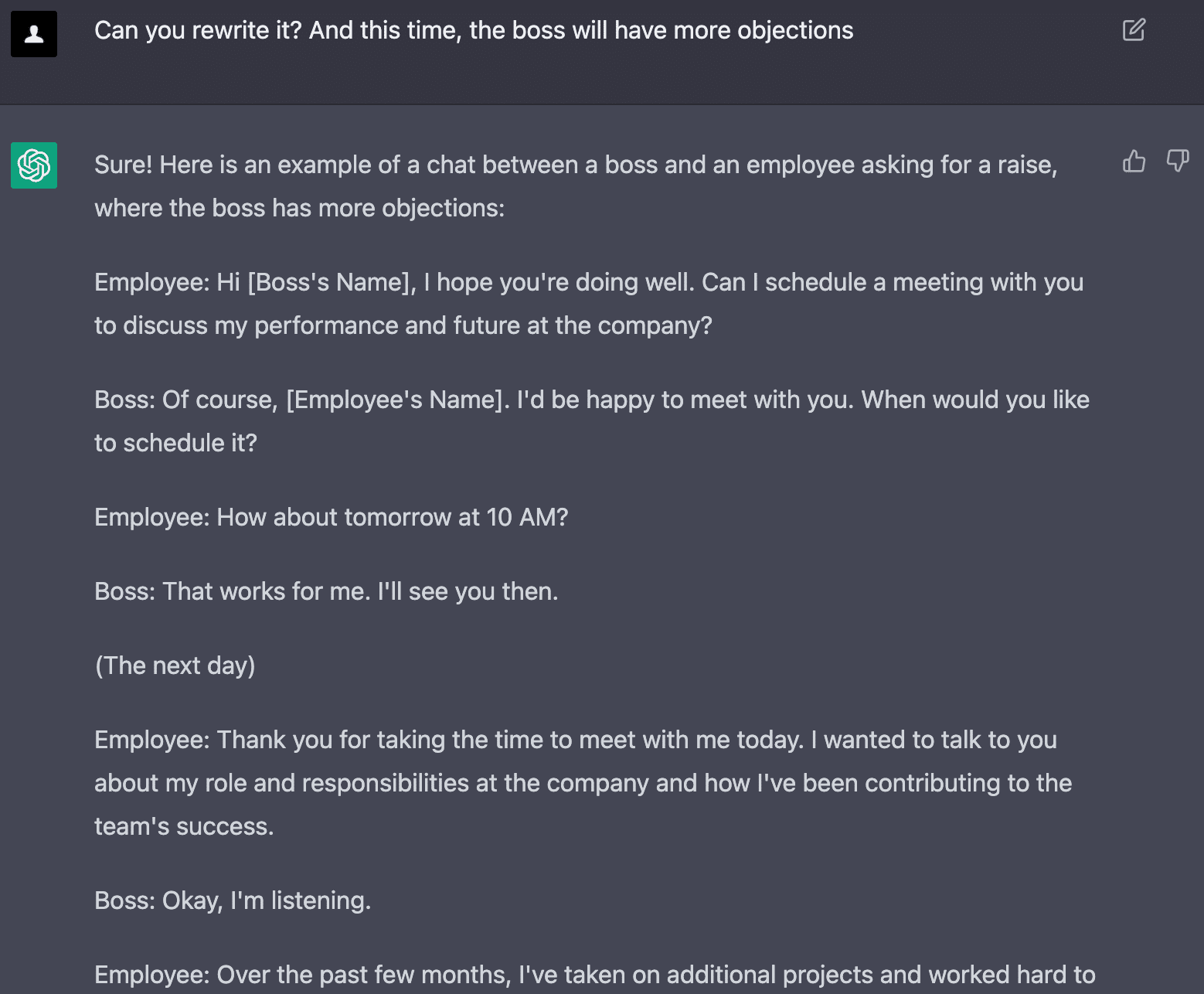
Task: Click the '(The next day)' text
Action: (175, 666)
